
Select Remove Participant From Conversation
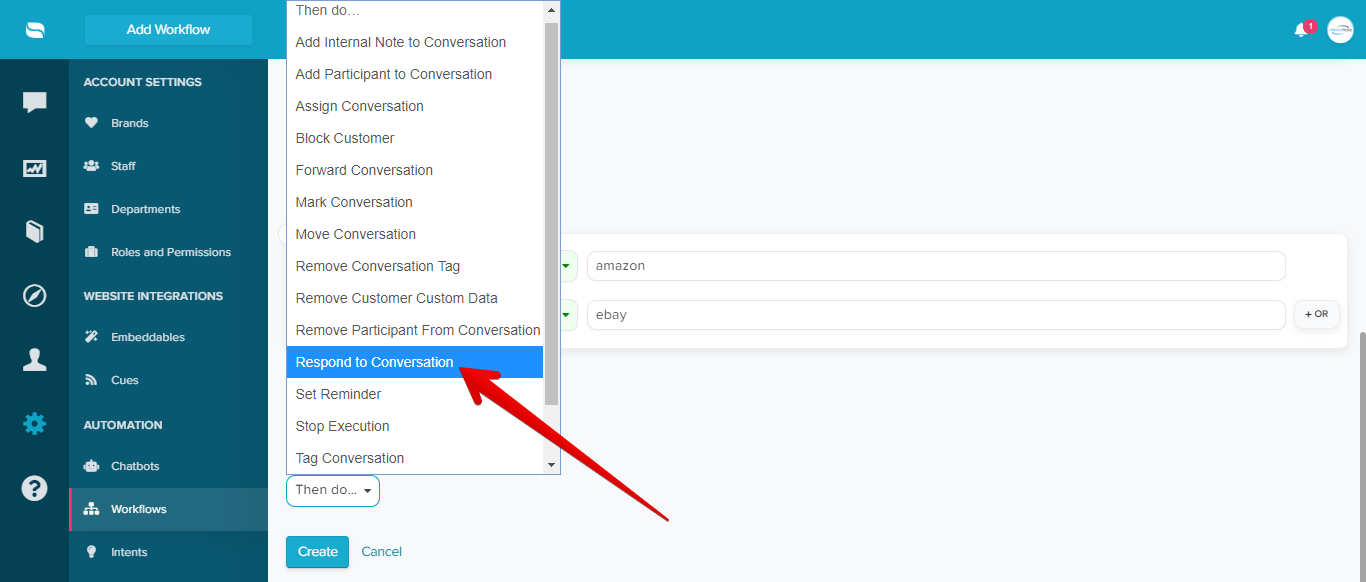(x=415, y=330)
